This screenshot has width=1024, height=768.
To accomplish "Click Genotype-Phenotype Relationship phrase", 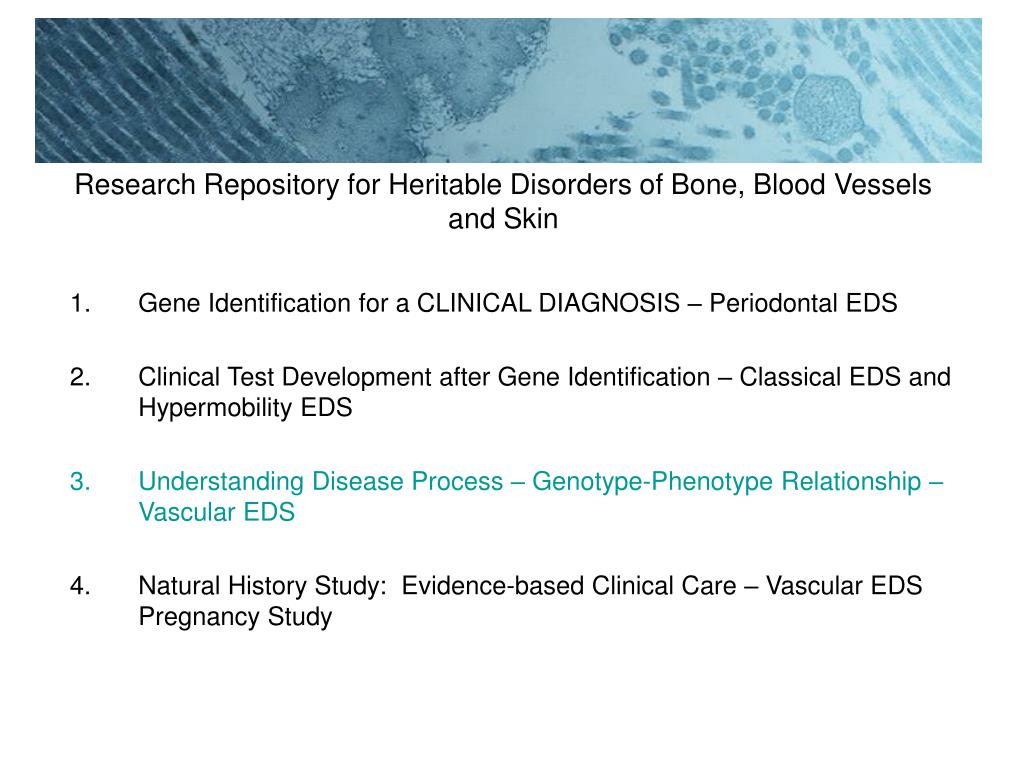I will pyautogui.click(x=727, y=482).
